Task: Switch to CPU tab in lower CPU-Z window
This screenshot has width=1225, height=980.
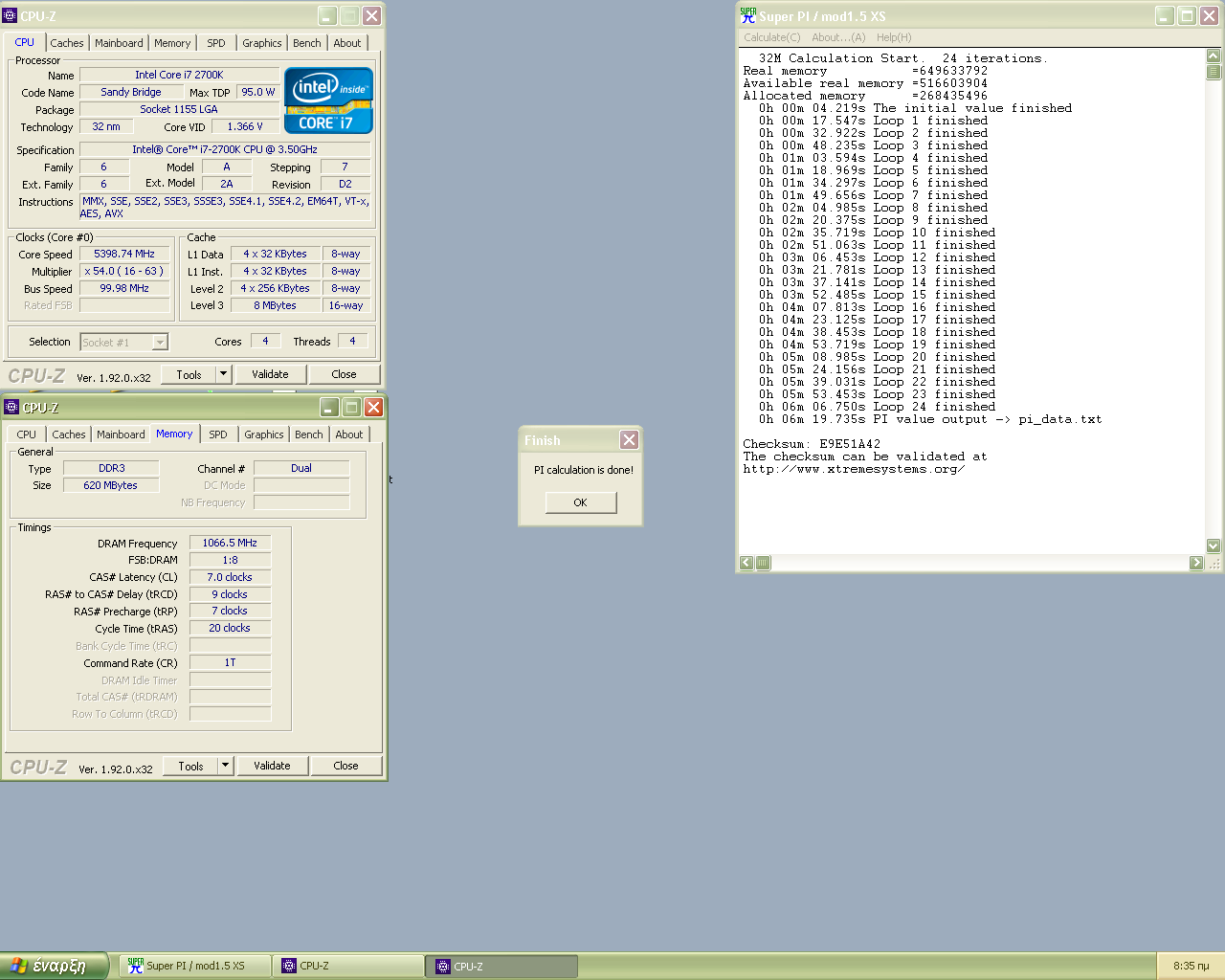Action: click(27, 434)
